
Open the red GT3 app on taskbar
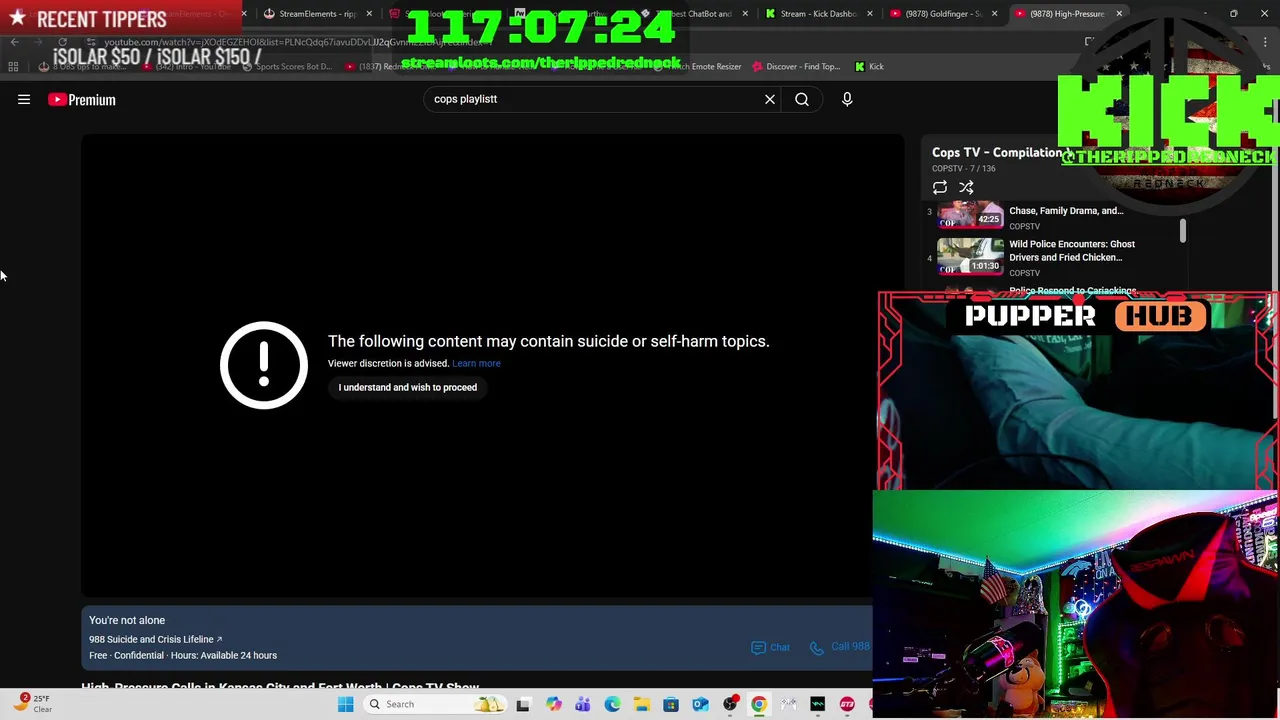847,704
